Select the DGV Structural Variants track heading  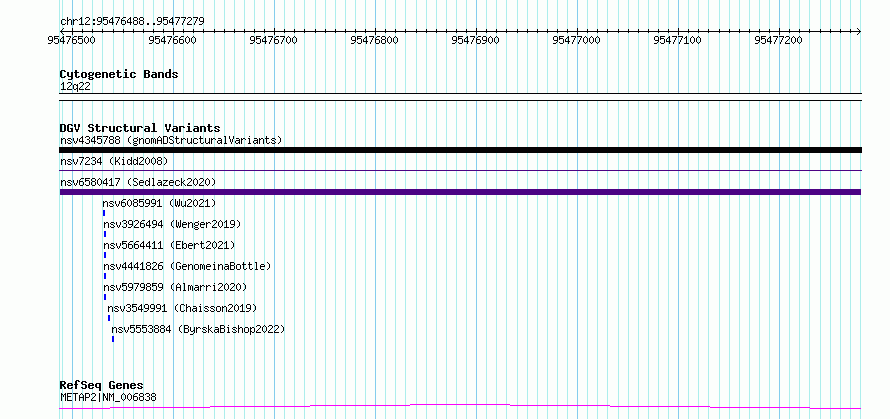point(140,128)
